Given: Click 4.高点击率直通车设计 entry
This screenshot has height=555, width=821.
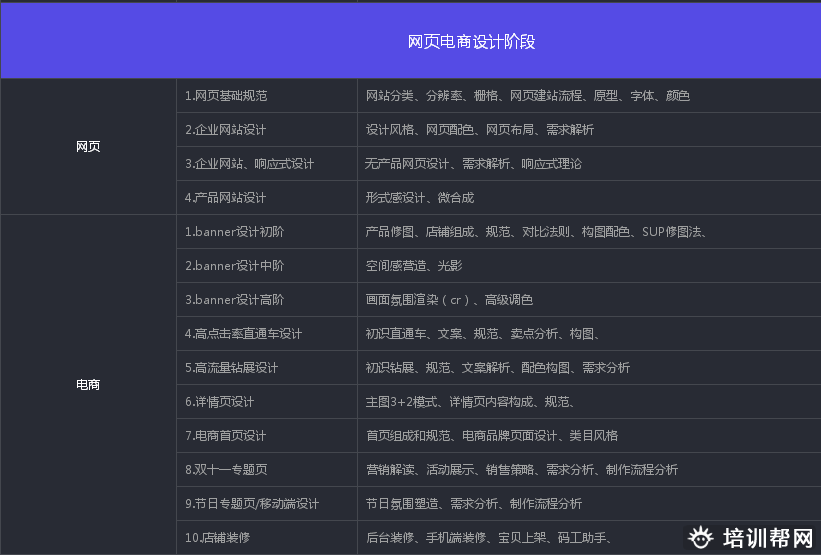Looking at the screenshot, I should pyautogui.click(x=243, y=334).
